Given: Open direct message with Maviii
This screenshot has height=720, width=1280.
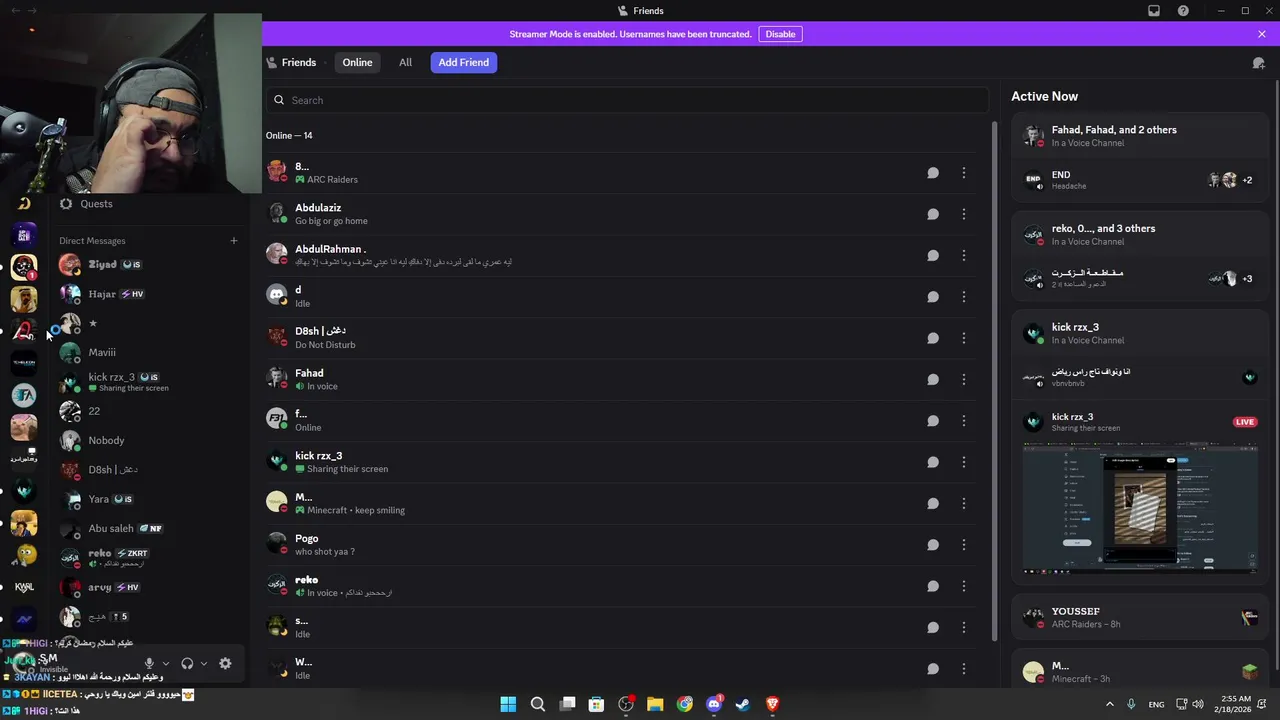Looking at the screenshot, I should pos(150,352).
